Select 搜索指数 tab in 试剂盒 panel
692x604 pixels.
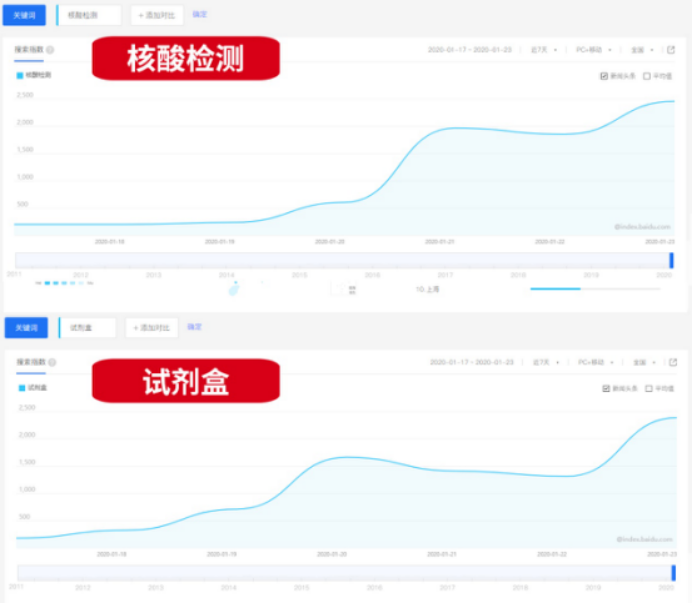[x=31, y=362]
